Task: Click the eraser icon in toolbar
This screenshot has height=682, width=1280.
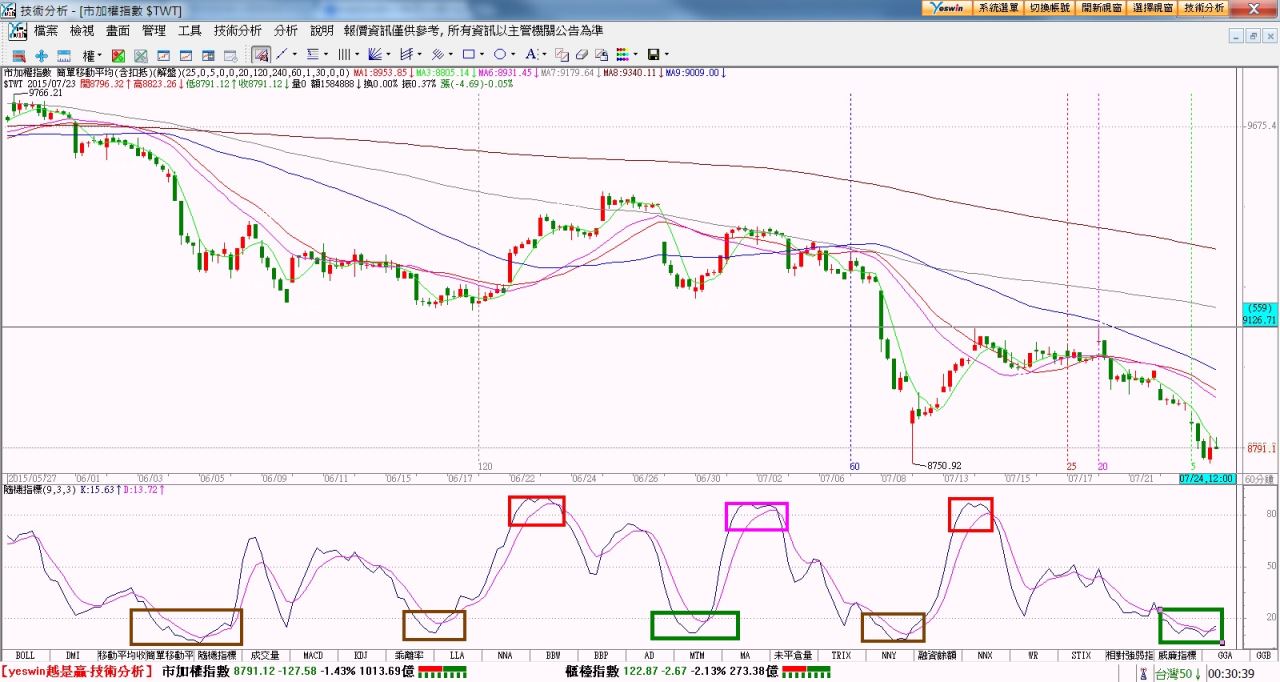Action: coord(581,55)
